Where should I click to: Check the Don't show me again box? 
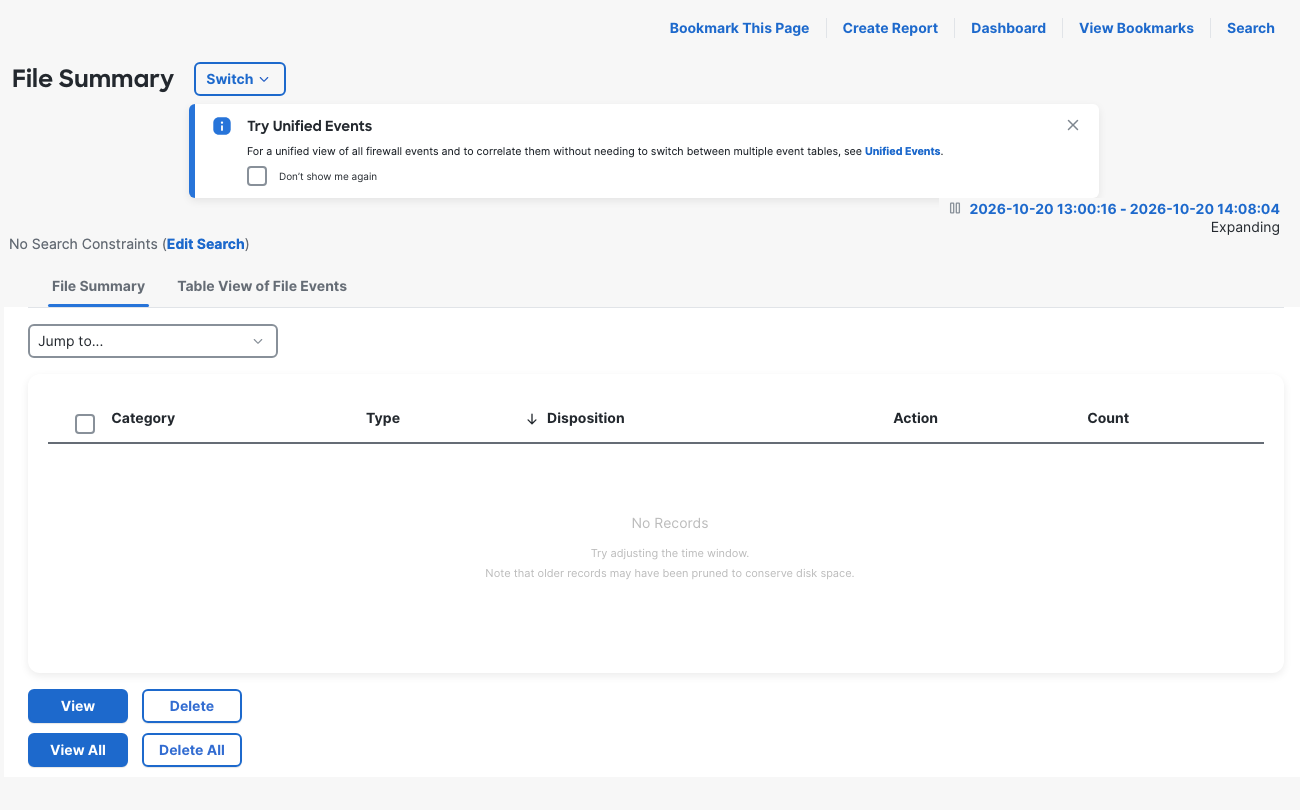tap(257, 176)
